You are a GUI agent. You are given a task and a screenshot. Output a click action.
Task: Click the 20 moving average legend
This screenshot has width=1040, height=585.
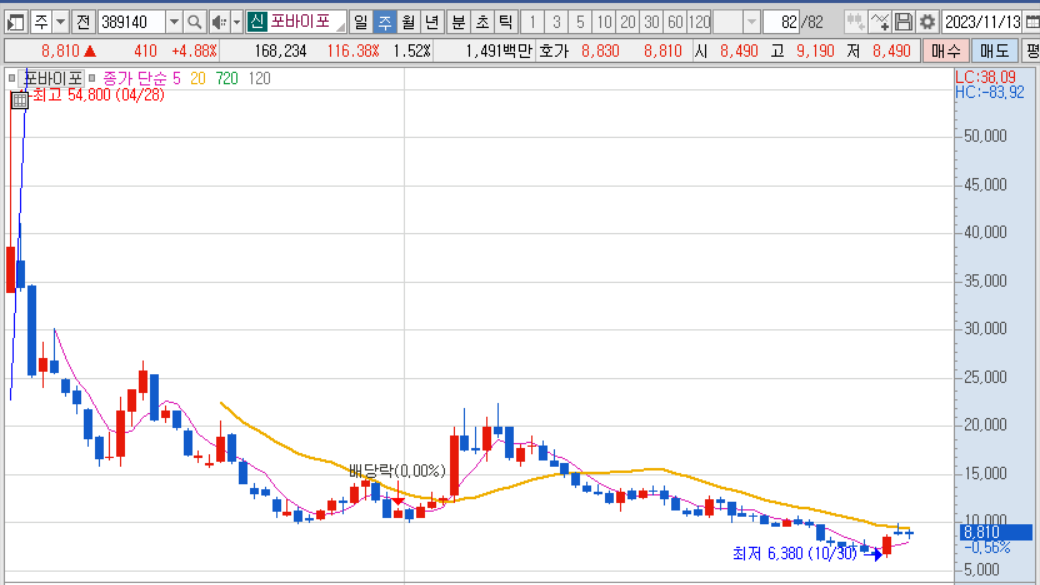(198, 78)
